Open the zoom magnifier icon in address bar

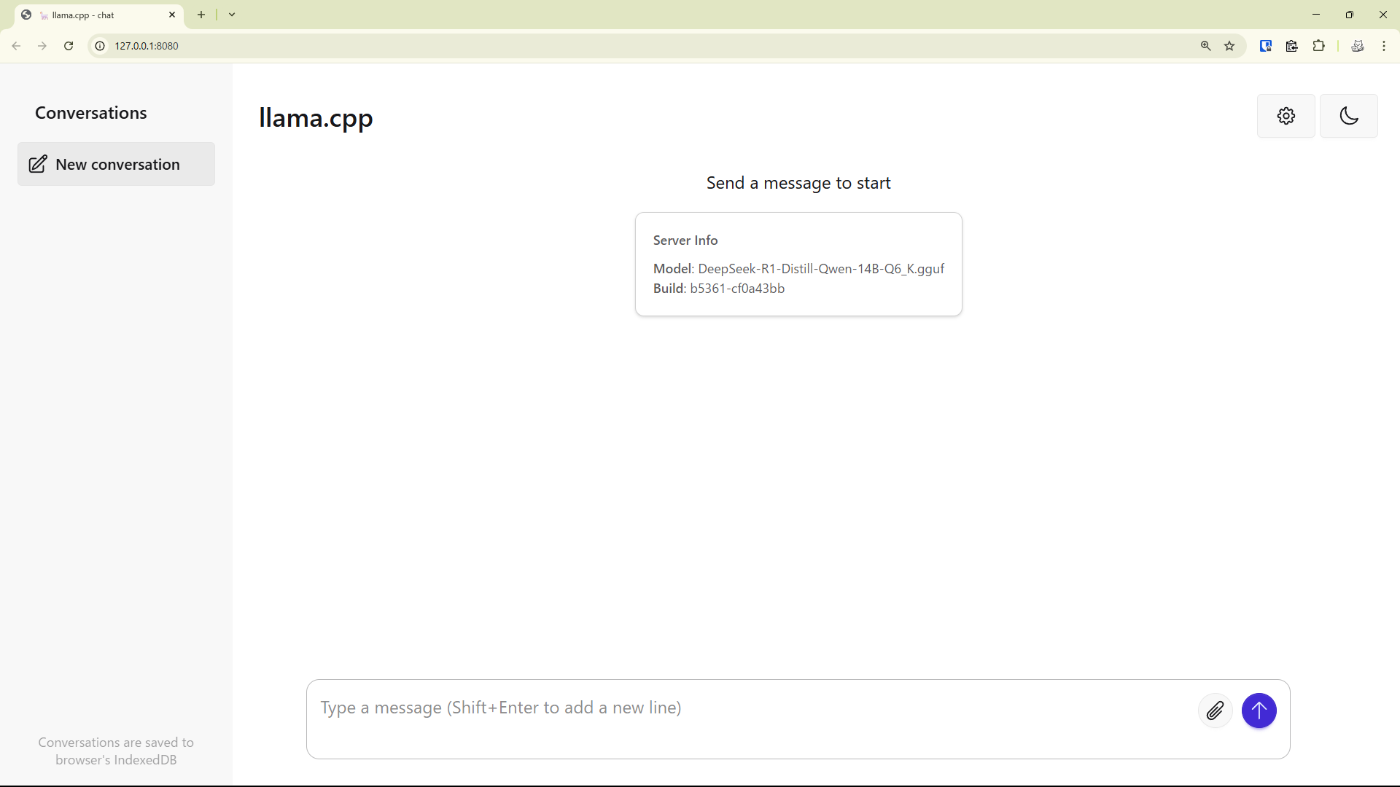pos(1206,46)
